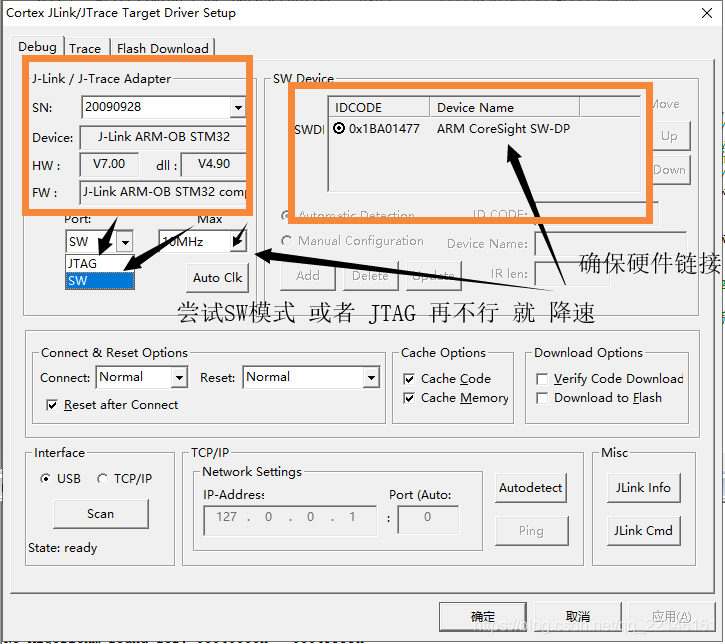Image resolution: width=725 pixels, height=644 pixels.
Task: Open JLink Cmd
Action: point(644,531)
